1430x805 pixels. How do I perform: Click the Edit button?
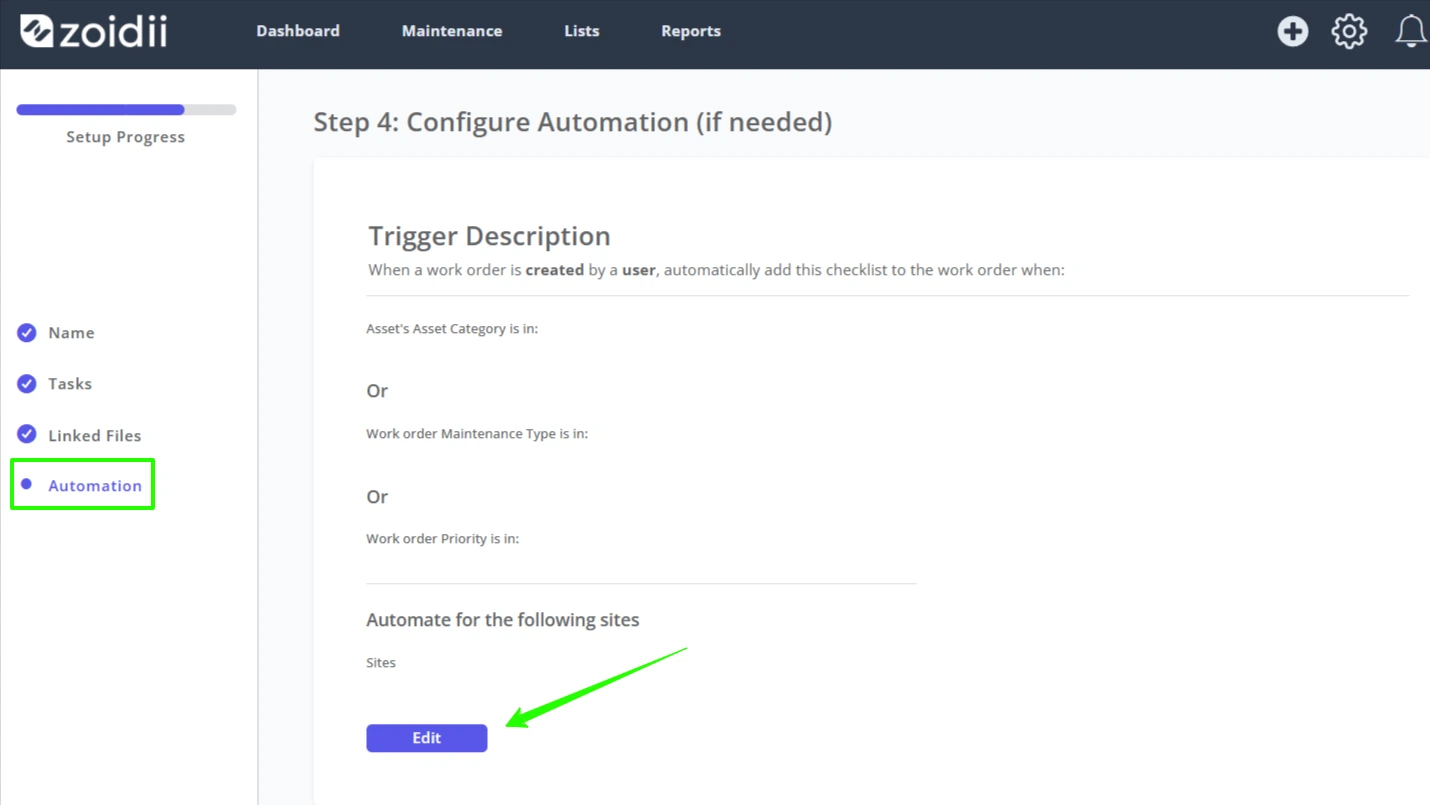click(427, 738)
